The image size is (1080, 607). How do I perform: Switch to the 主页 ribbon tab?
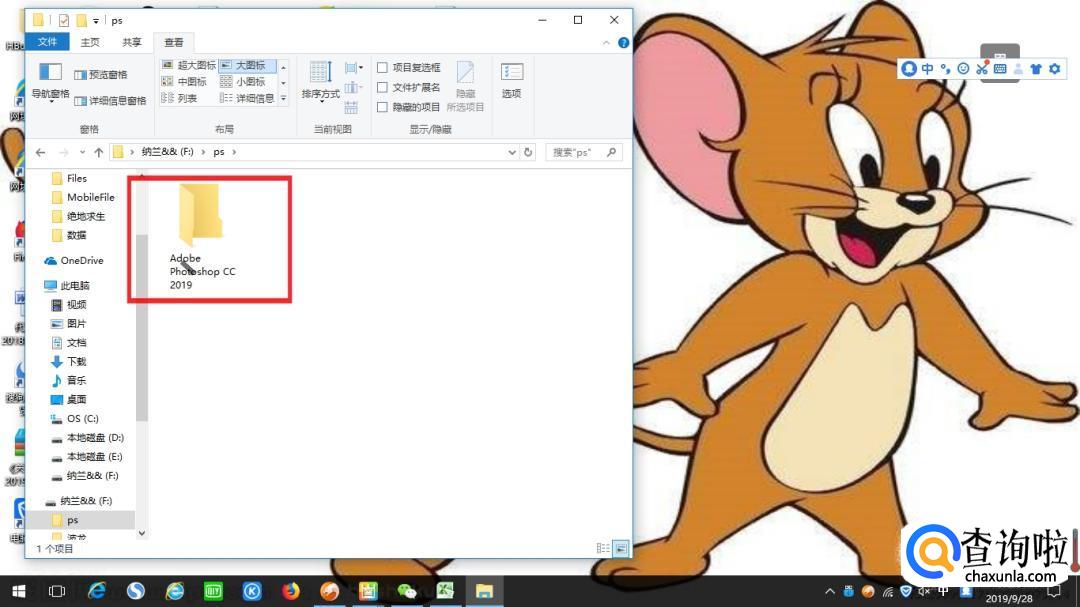coord(90,42)
